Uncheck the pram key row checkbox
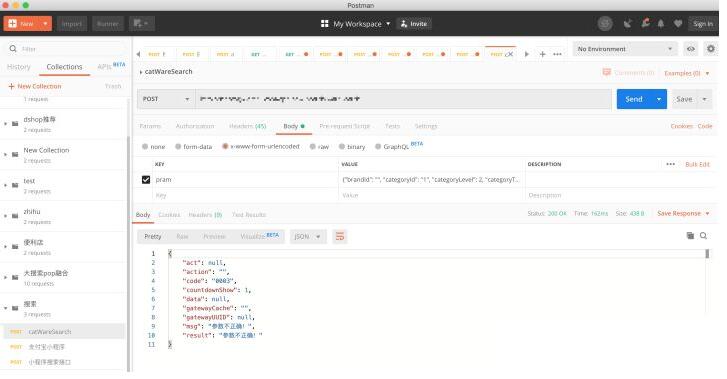 point(146,180)
